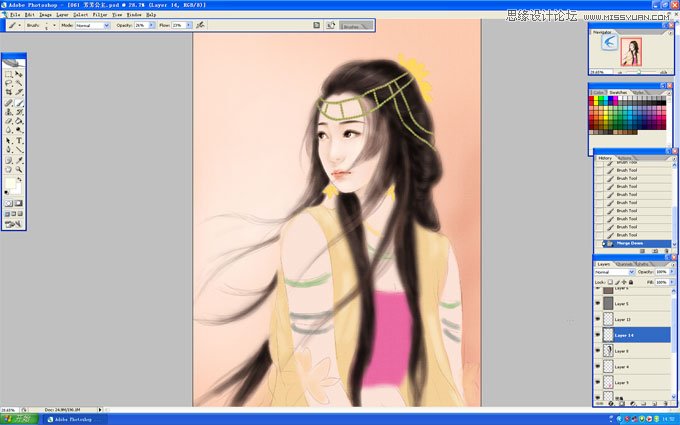Open the Brush preset picker arrow
This screenshot has width=680, height=425.
point(54,25)
